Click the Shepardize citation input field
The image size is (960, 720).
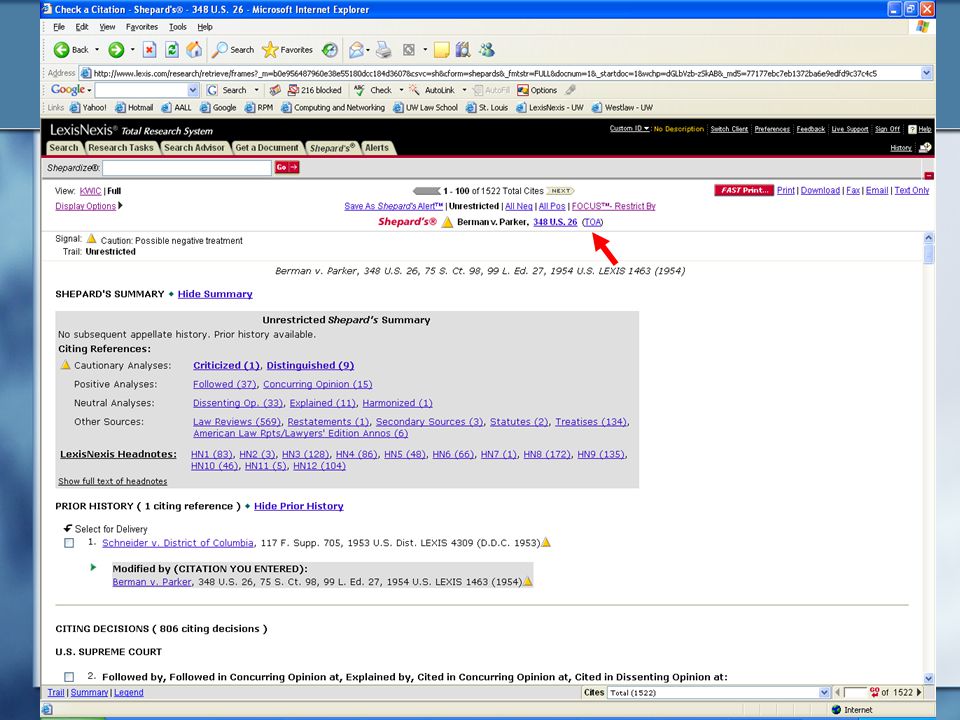(187, 168)
